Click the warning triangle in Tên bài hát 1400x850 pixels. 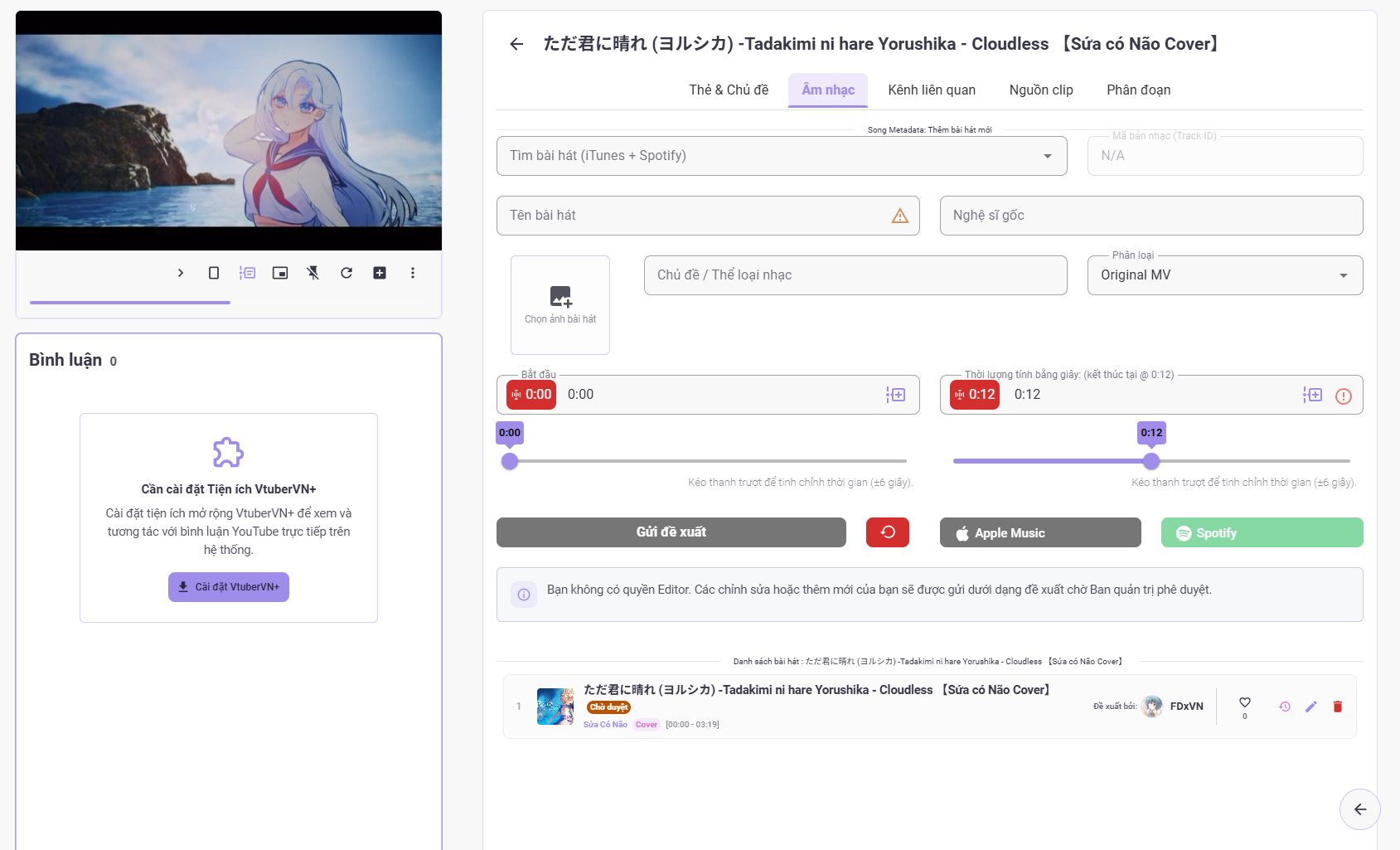coord(900,216)
